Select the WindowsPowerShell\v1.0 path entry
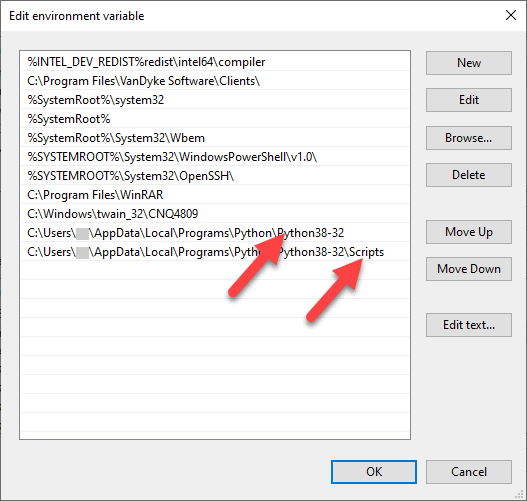 click(x=215, y=157)
